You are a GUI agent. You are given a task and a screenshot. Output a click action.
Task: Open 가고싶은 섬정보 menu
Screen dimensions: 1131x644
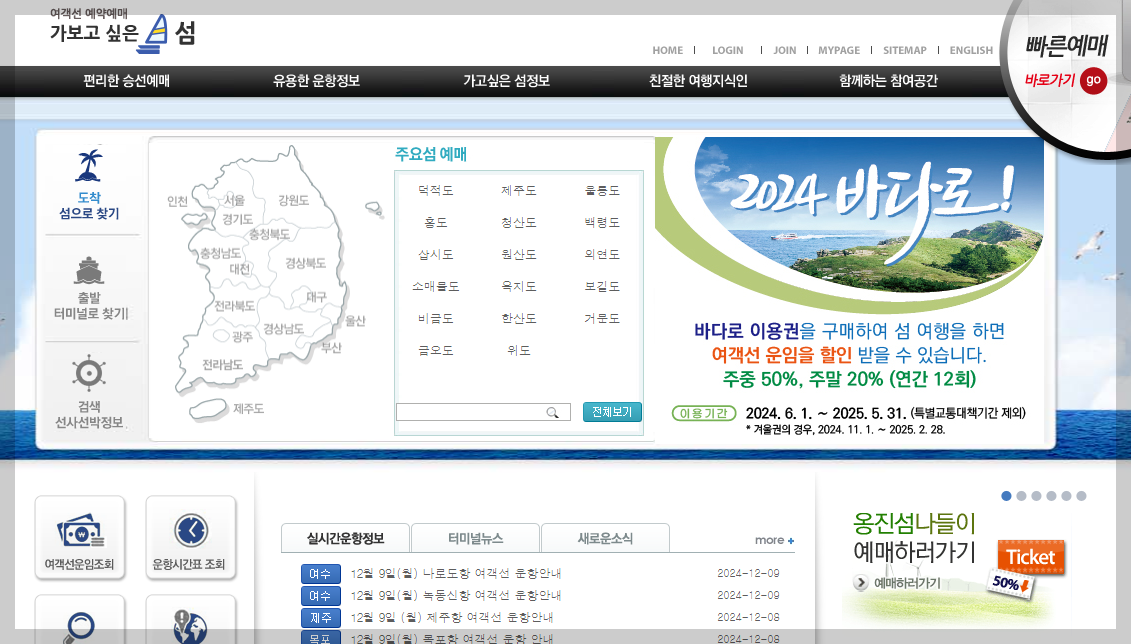(x=506, y=81)
